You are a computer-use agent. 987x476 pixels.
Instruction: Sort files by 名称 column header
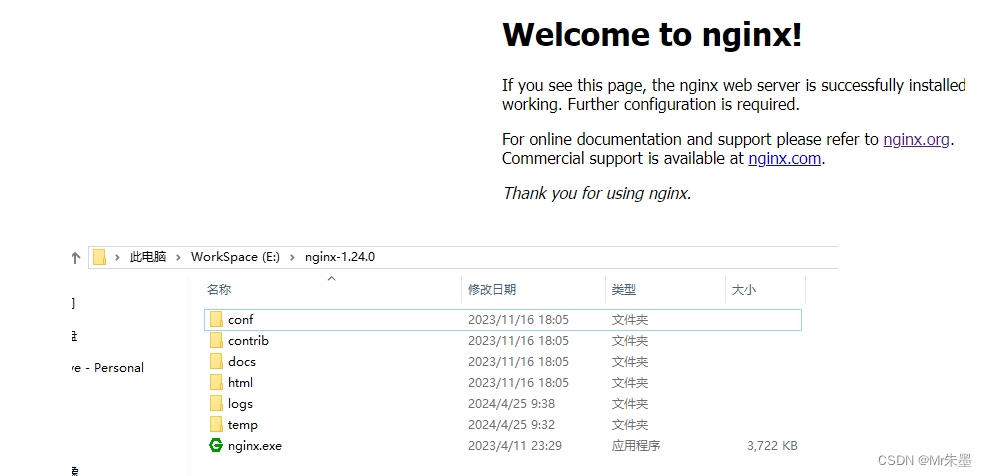click(219, 290)
